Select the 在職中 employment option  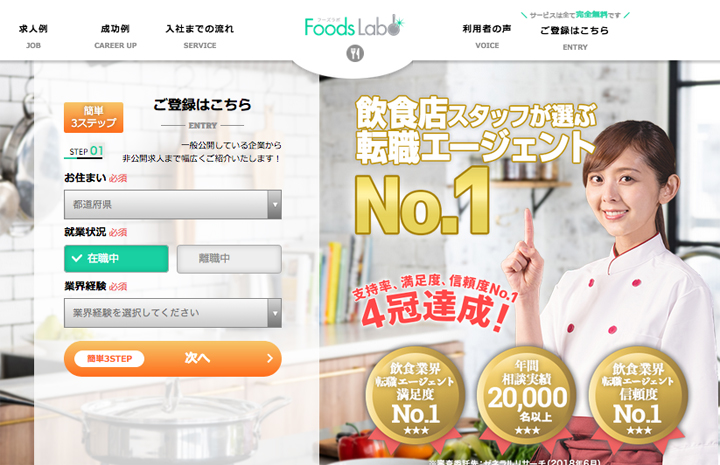pos(116,258)
